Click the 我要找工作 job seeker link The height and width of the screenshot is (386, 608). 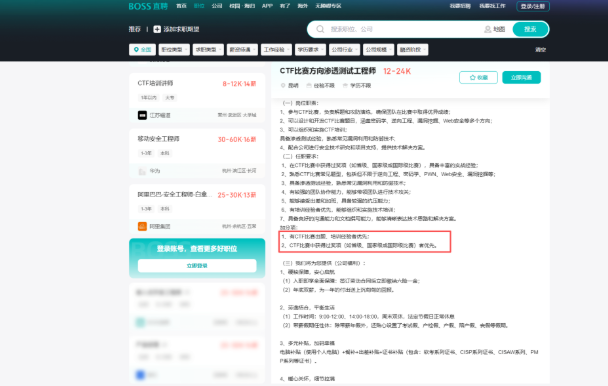tap(492, 6)
